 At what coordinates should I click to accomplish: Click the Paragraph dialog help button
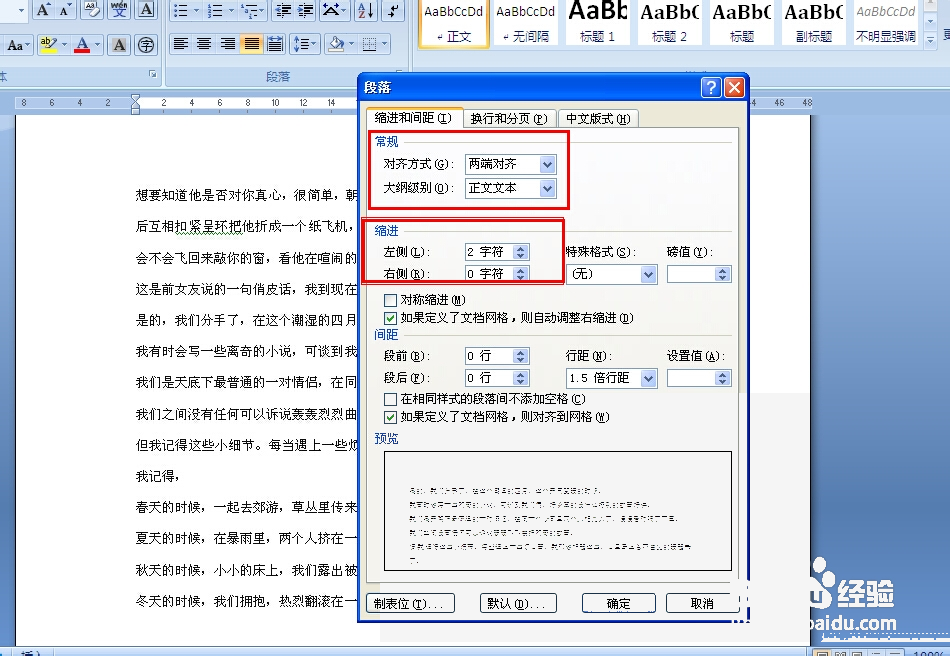tap(711, 88)
